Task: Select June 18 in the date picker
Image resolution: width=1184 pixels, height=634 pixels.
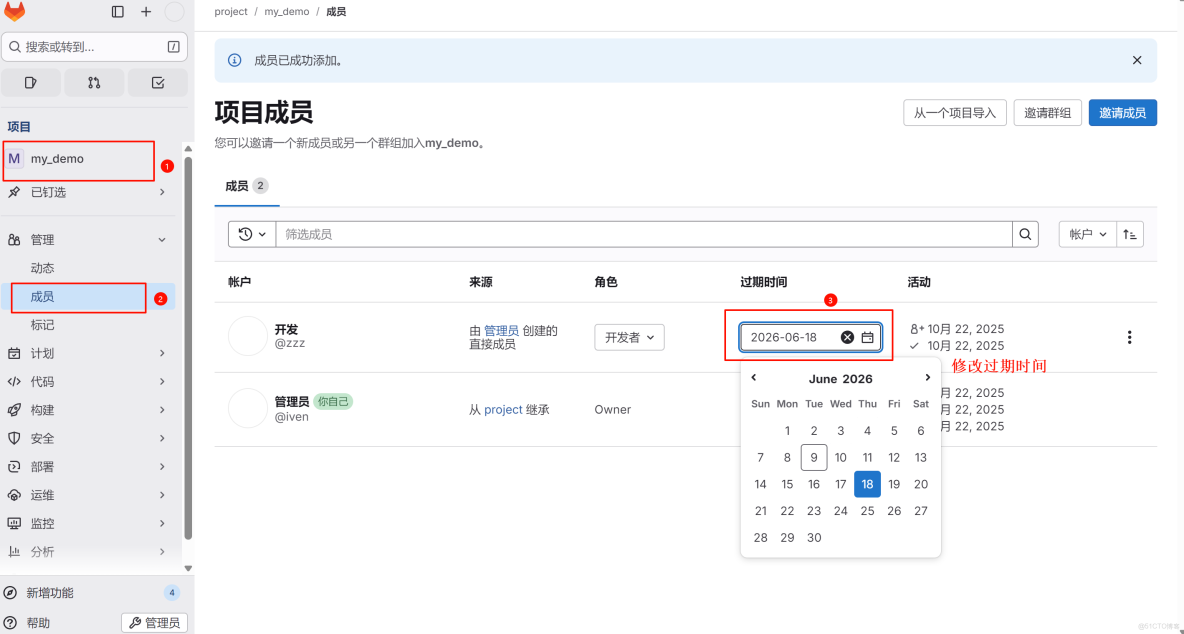Action: pyautogui.click(x=867, y=484)
